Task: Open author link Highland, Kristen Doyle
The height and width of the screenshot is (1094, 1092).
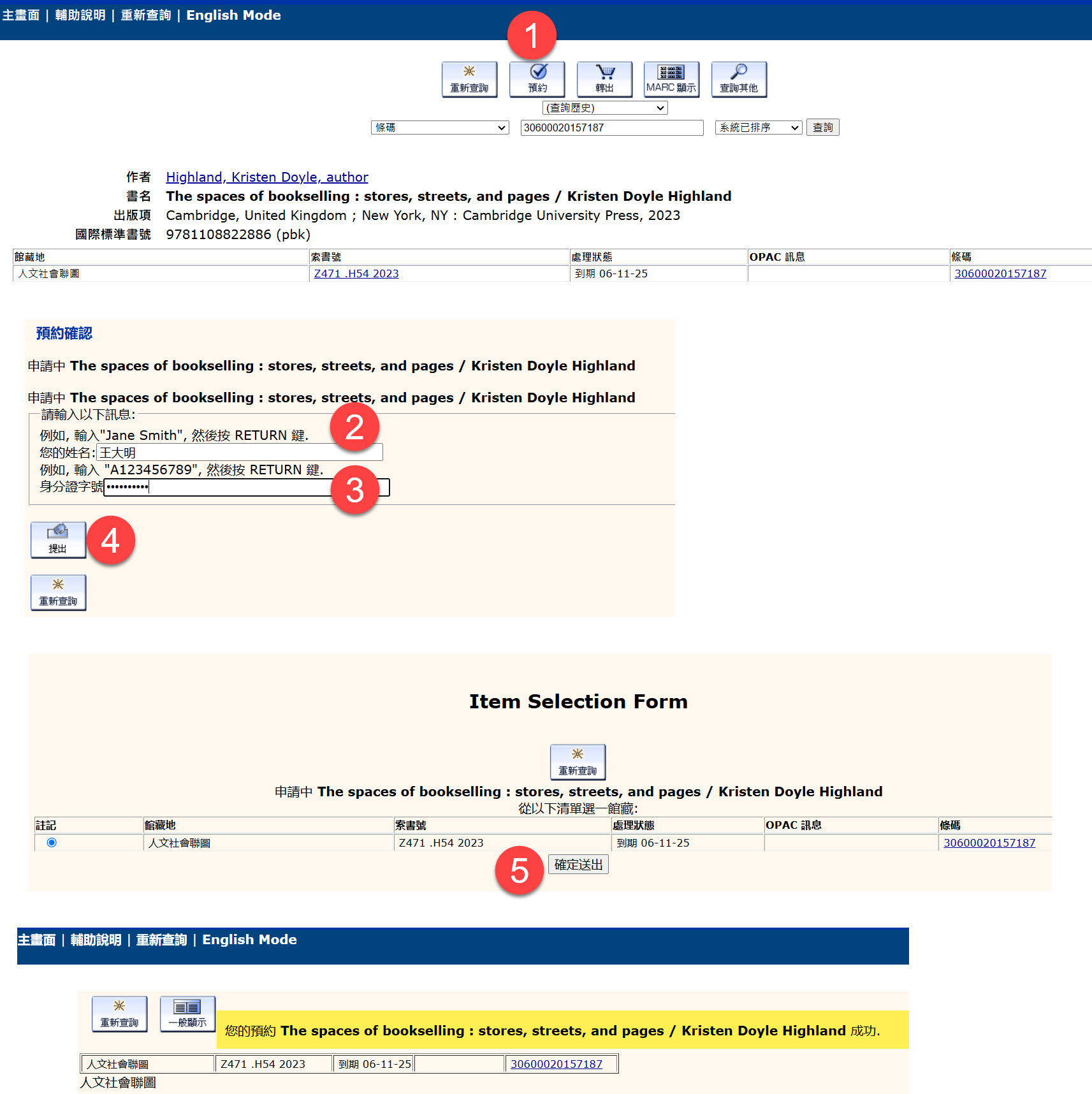Action: [267, 177]
